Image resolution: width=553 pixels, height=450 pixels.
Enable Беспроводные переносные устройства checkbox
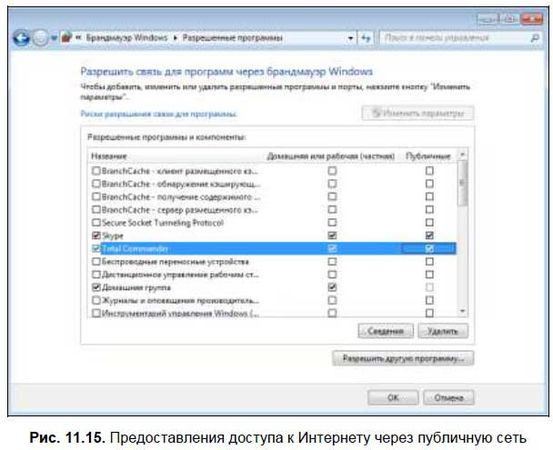point(96,261)
